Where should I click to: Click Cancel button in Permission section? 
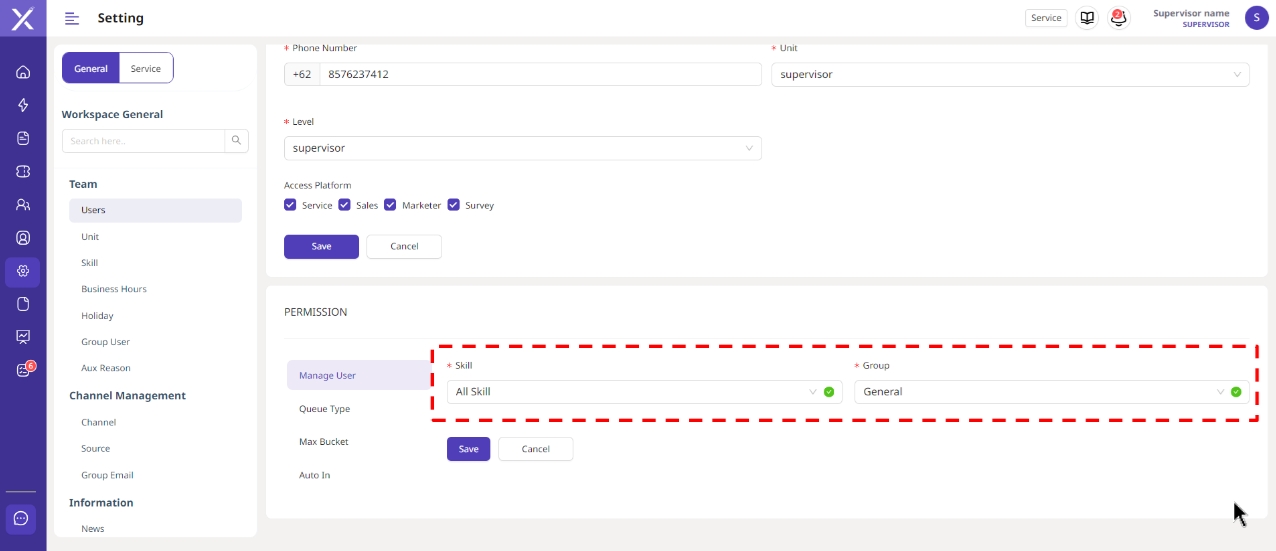coord(535,449)
